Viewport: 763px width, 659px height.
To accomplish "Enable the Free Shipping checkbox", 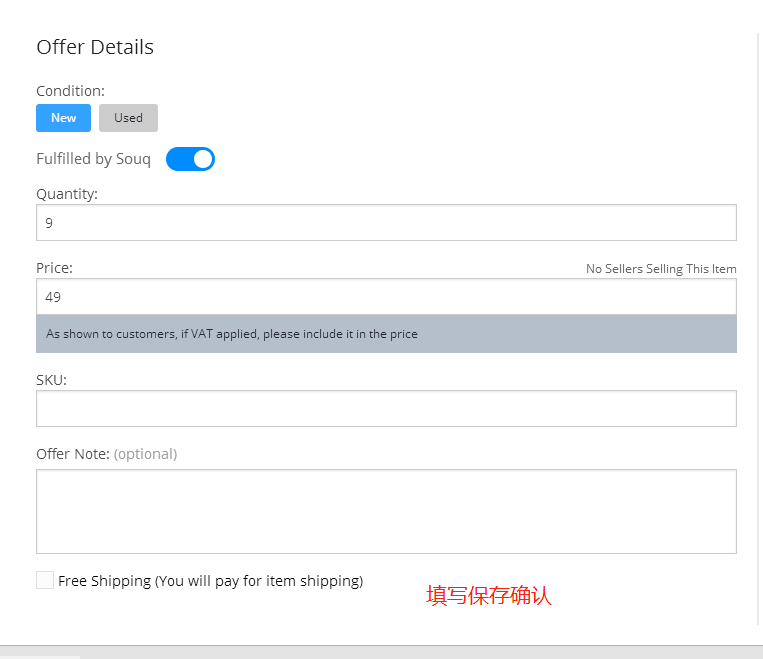I will 45,580.
